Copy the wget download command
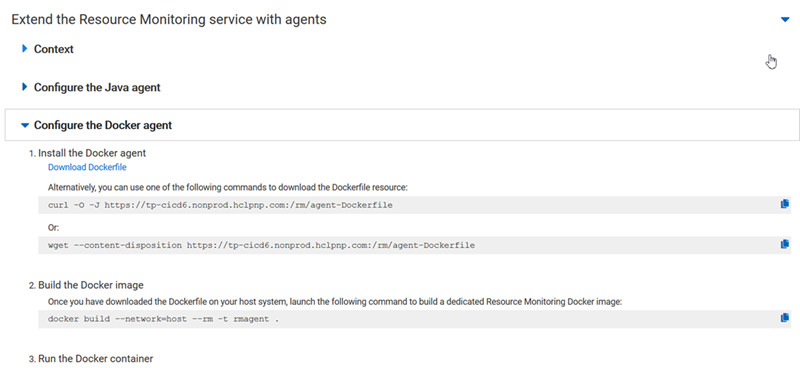This screenshot has width=800, height=368. tap(785, 244)
